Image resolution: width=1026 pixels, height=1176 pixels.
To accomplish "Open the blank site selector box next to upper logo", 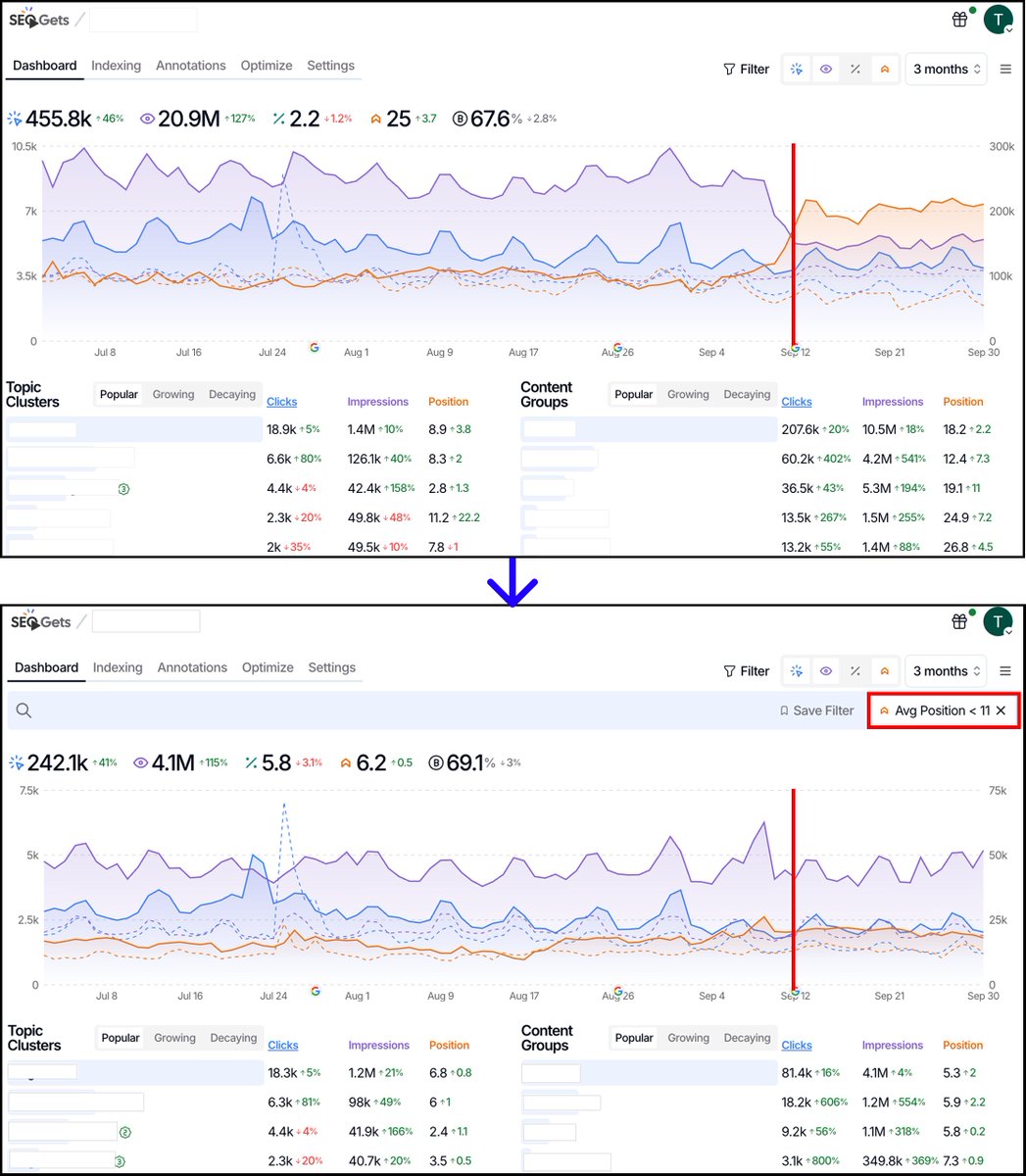I will pyautogui.click(x=143, y=20).
